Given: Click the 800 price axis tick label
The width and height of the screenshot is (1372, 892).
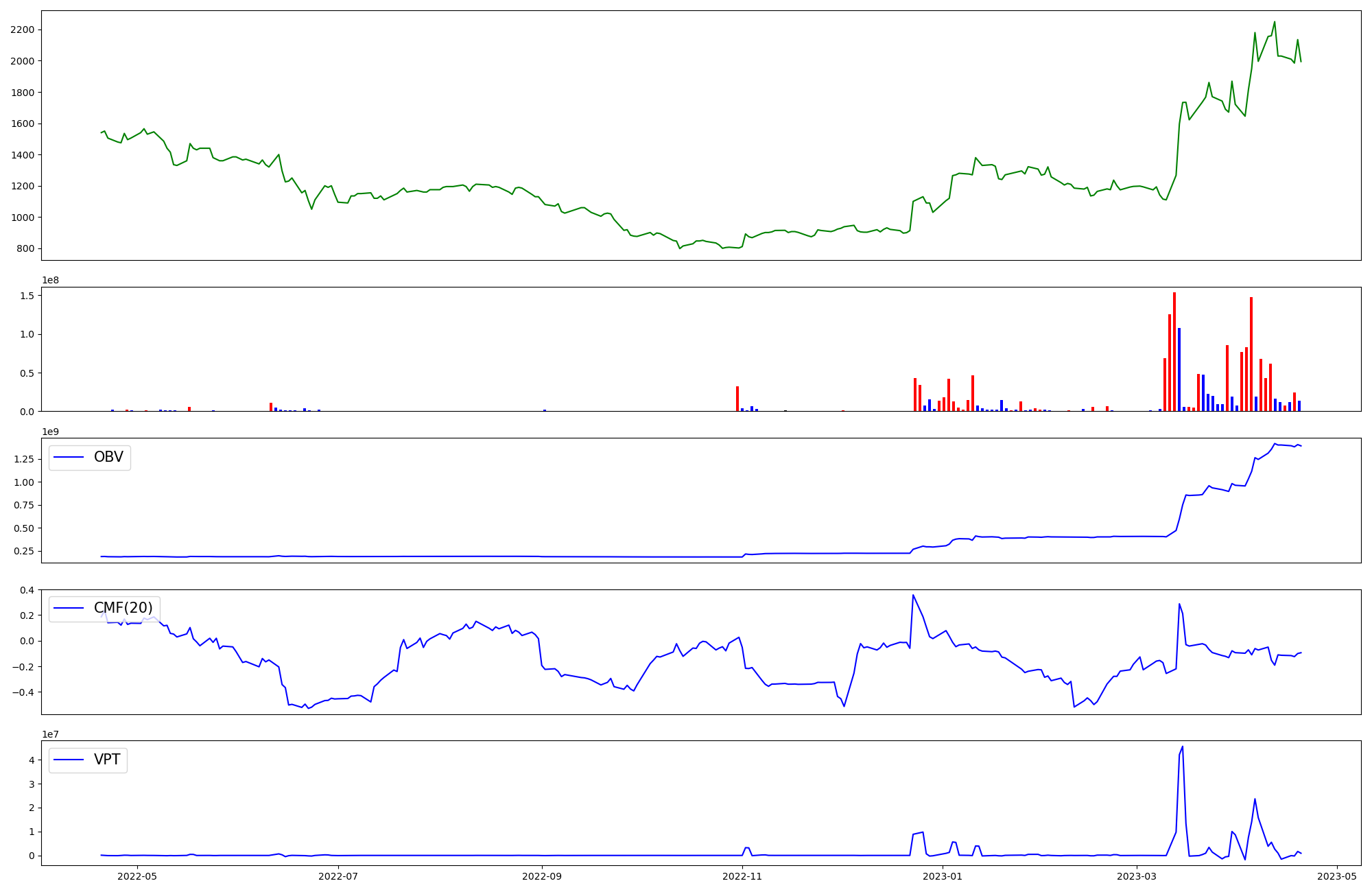Looking at the screenshot, I should click(x=25, y=248).
